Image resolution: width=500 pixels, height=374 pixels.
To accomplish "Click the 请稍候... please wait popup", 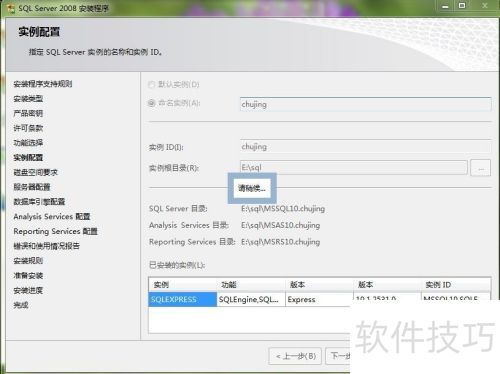I will [252, 188].
